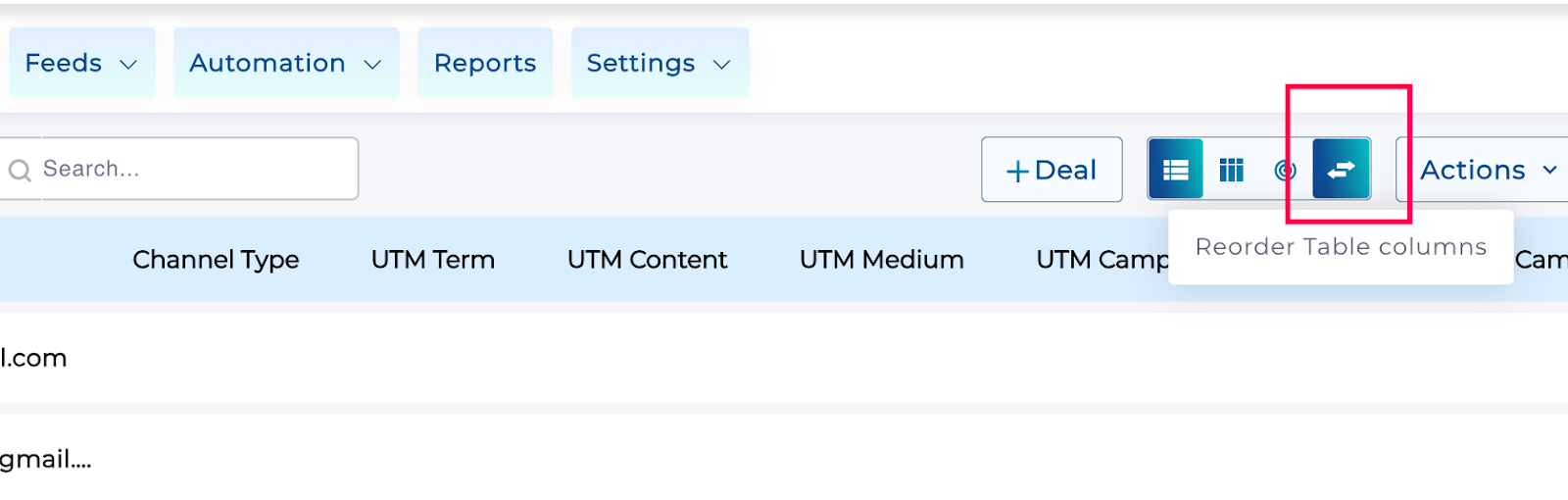Click the Automation menu label
This screenshot has height=500, width=1568.
268,63
